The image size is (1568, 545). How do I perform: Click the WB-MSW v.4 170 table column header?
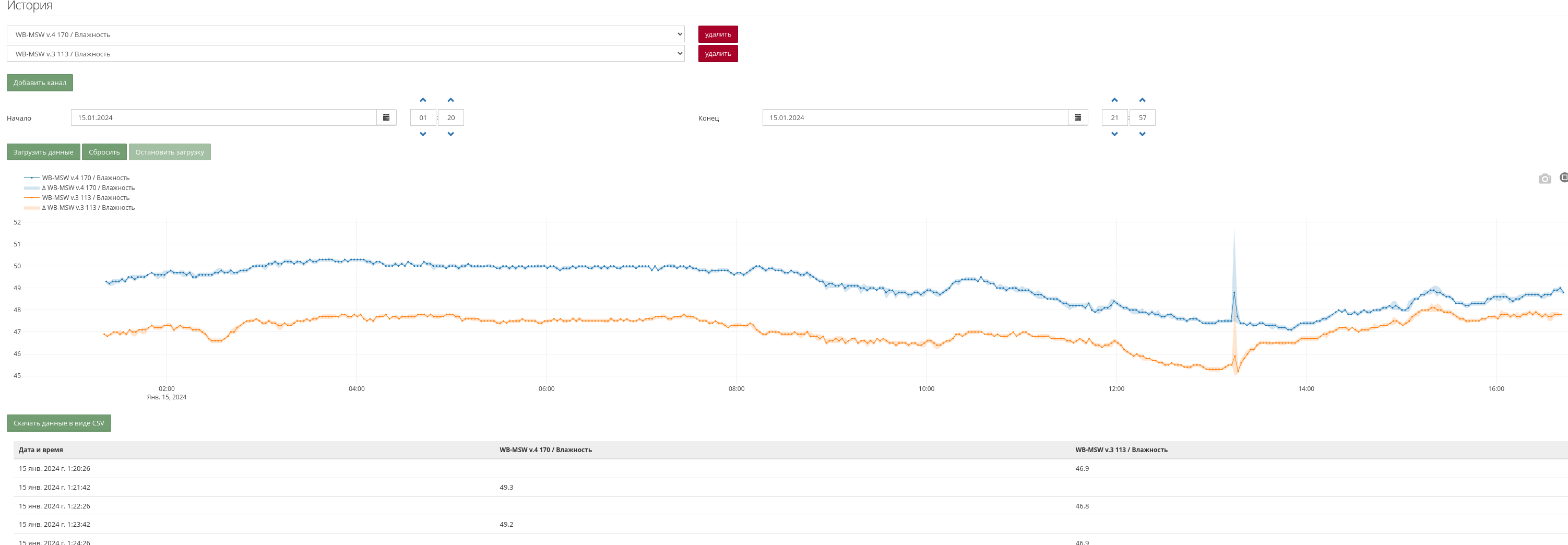(x=545, y=450)
